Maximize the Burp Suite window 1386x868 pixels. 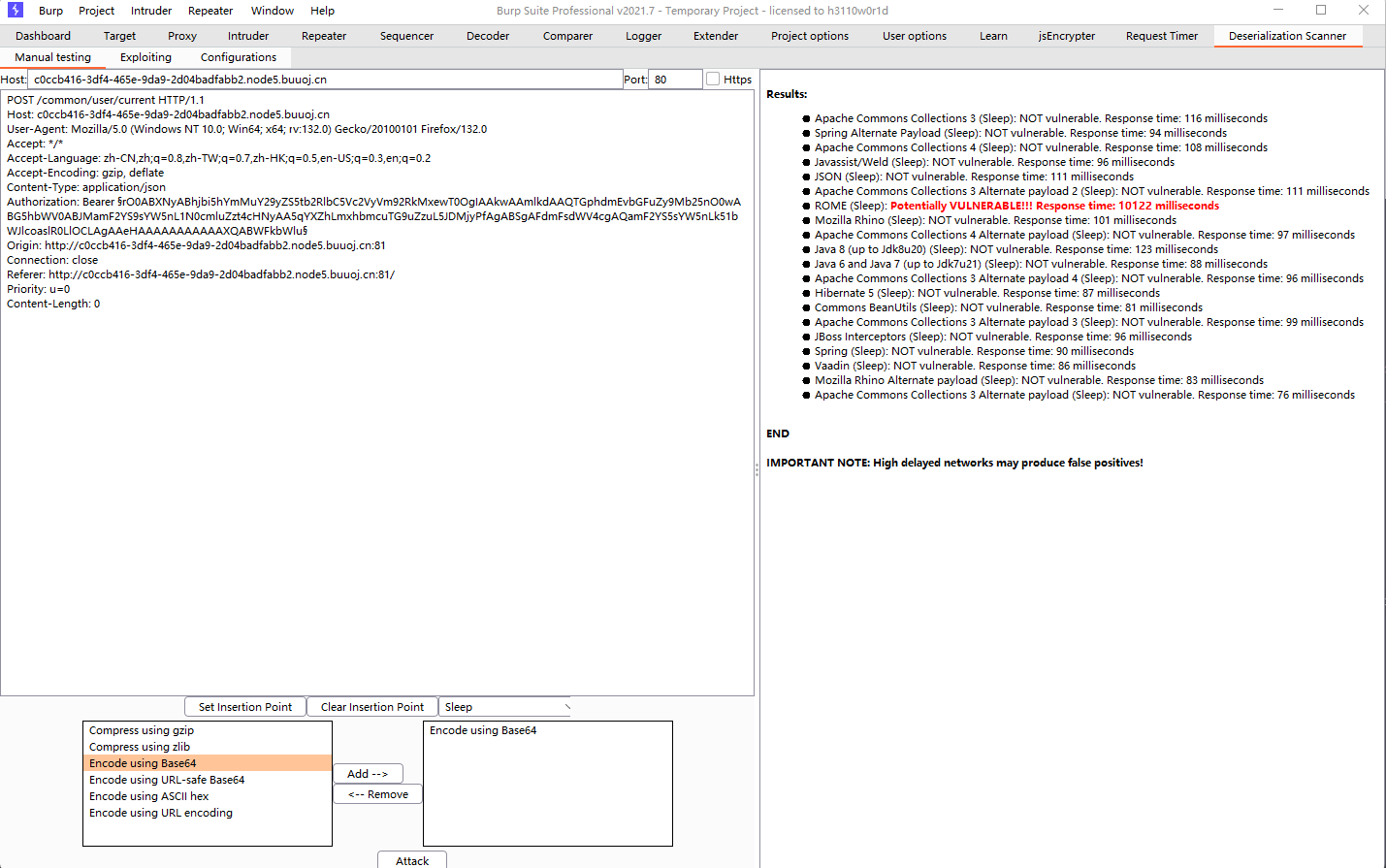[x=1320, y=10]
